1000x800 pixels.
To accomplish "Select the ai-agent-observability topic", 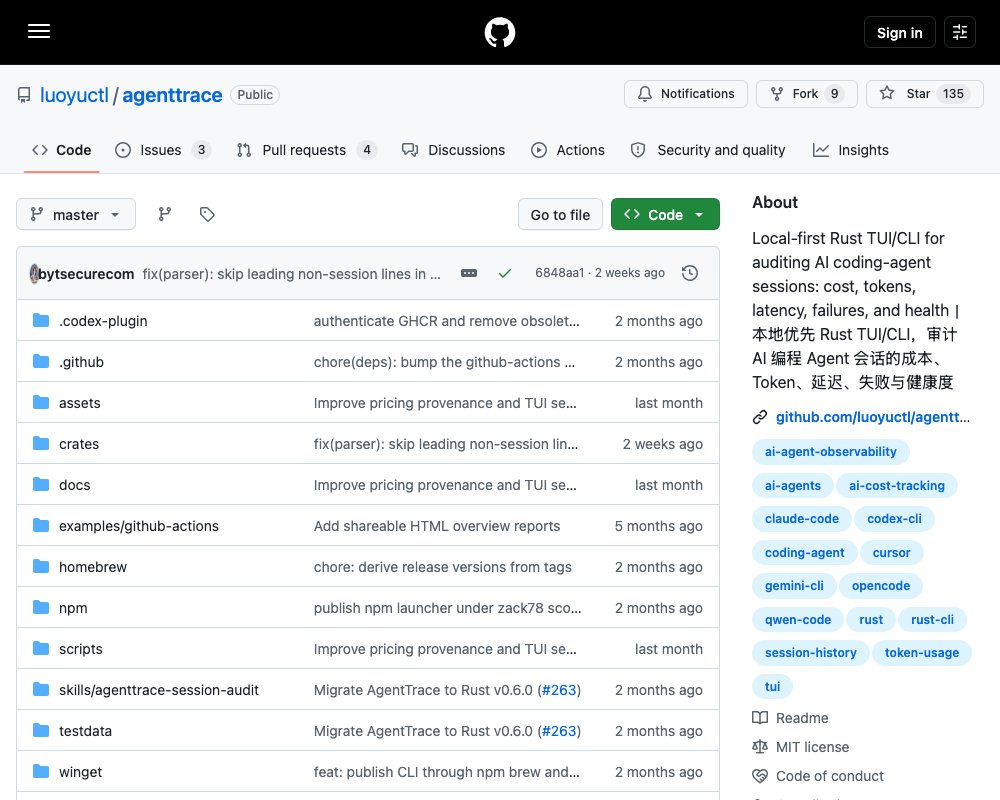I will pyautogui.click(x=830, y=452).
